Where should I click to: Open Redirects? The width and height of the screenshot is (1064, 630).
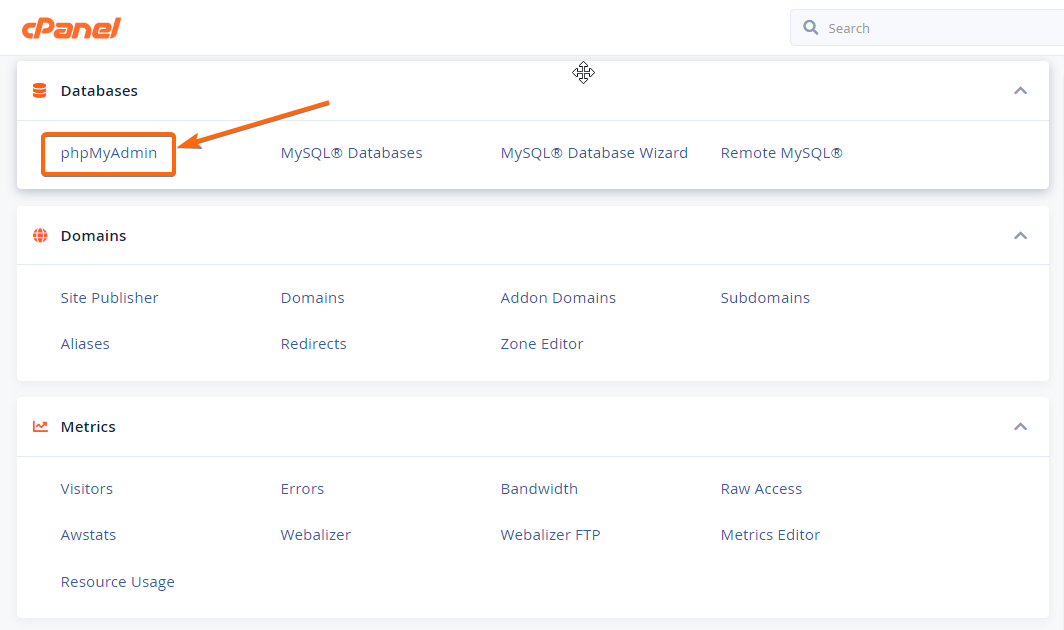(x=314, y=344)
